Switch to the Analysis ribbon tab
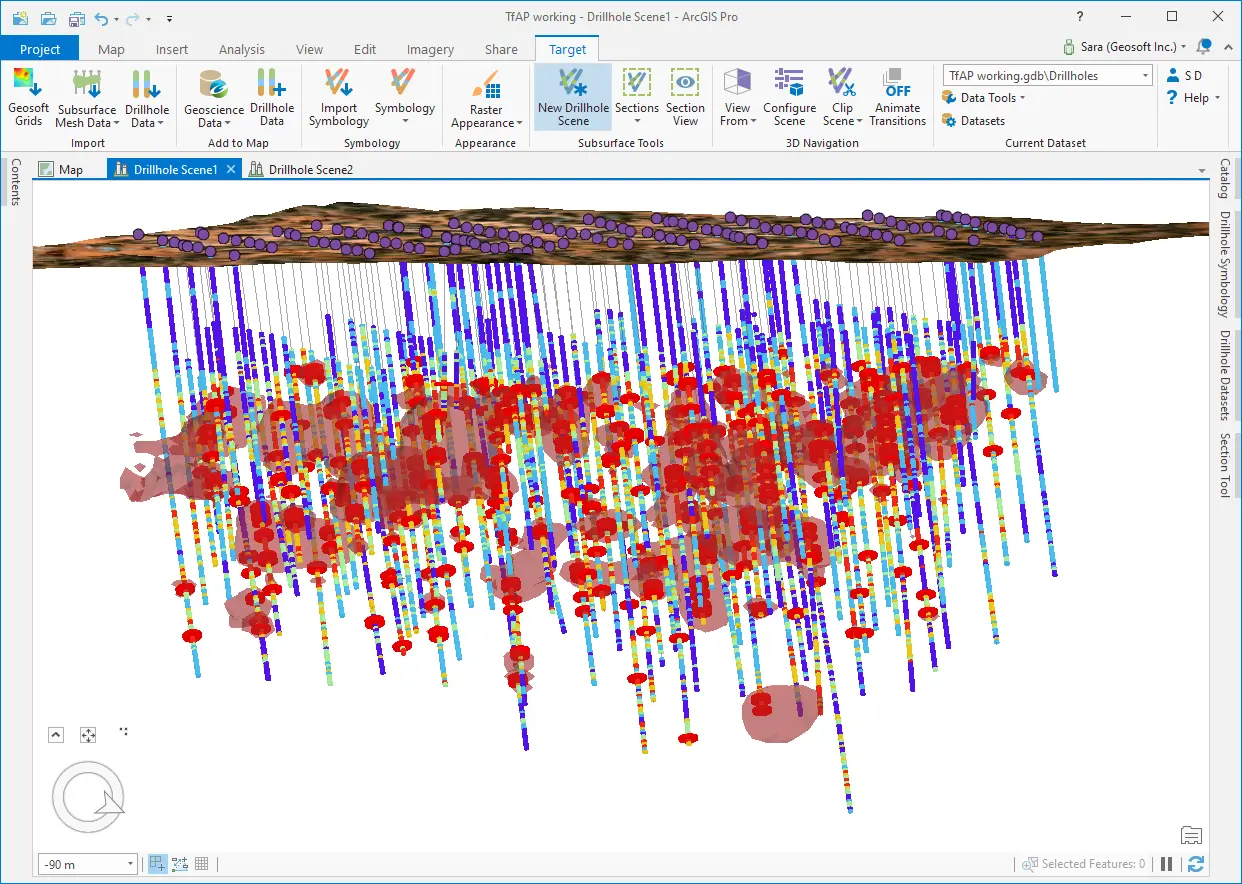Viewport: 1242px width, 884px height. [242, 49]
